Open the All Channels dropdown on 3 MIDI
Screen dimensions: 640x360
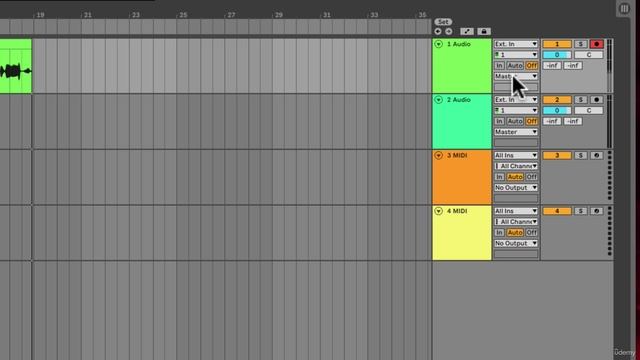point(516,166)
